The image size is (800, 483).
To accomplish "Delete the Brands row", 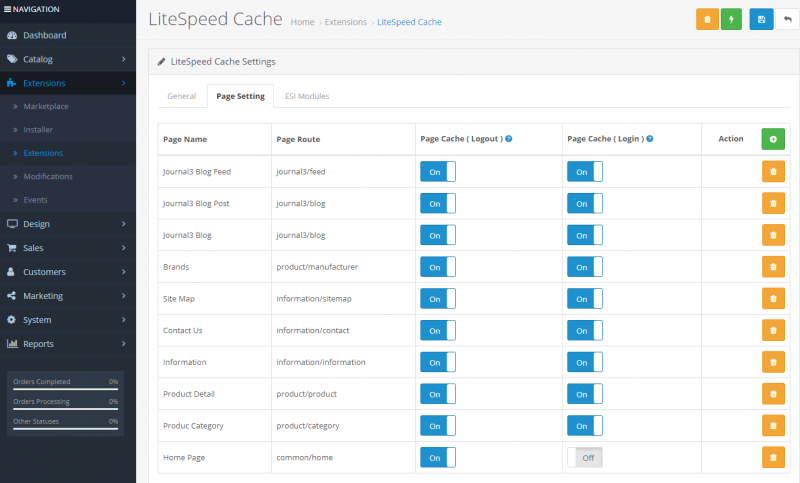I will tap(773, 267).
